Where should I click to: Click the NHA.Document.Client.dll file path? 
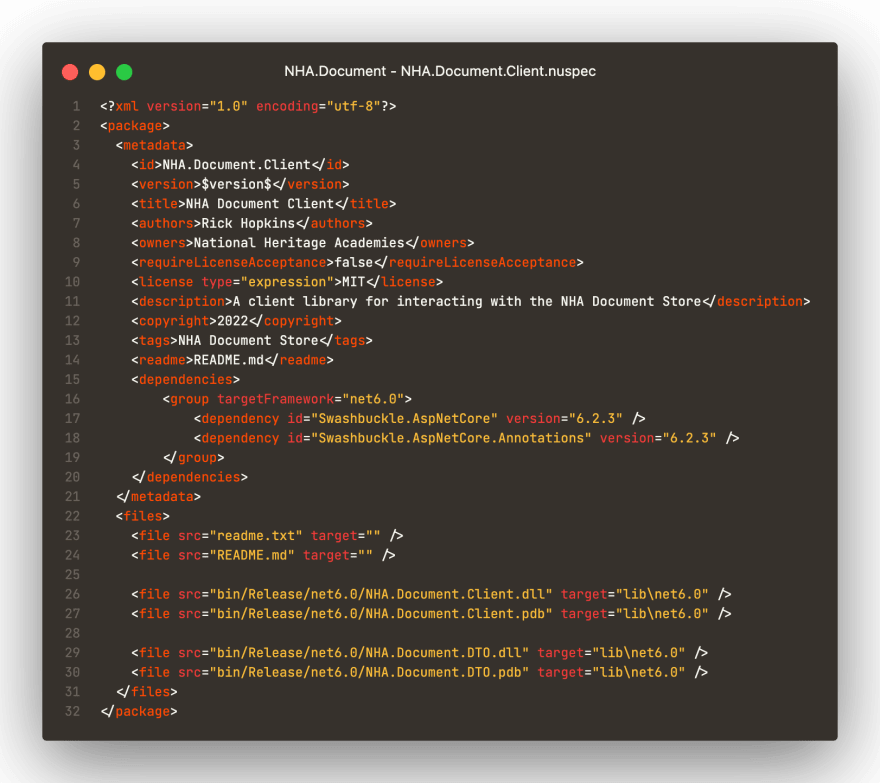click(381, 594)
